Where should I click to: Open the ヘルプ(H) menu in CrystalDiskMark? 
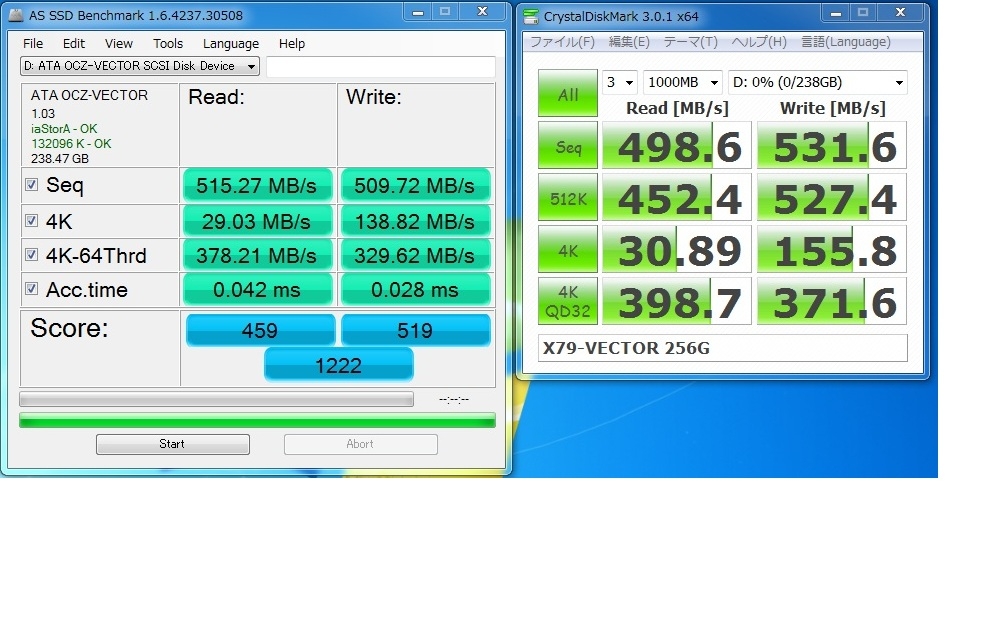pyautogui.click(x=759, y=42)
